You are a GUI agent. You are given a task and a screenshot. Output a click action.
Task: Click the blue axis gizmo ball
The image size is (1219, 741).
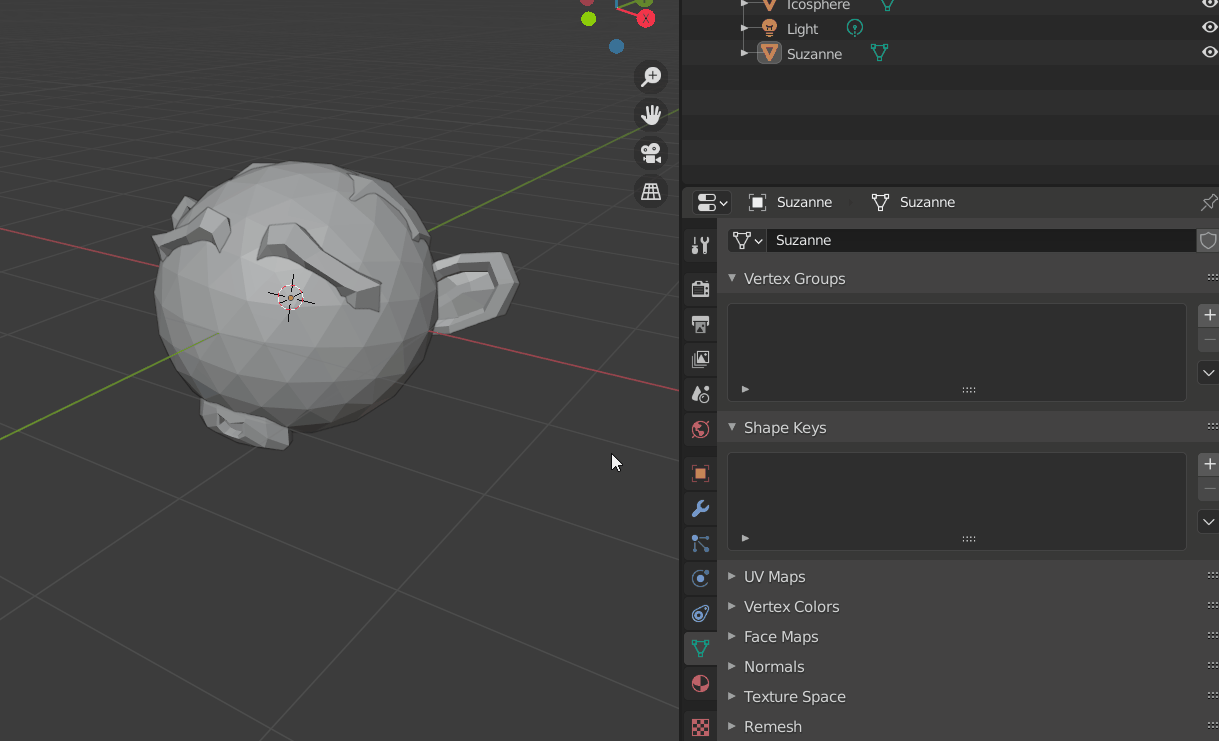(616, 46)
